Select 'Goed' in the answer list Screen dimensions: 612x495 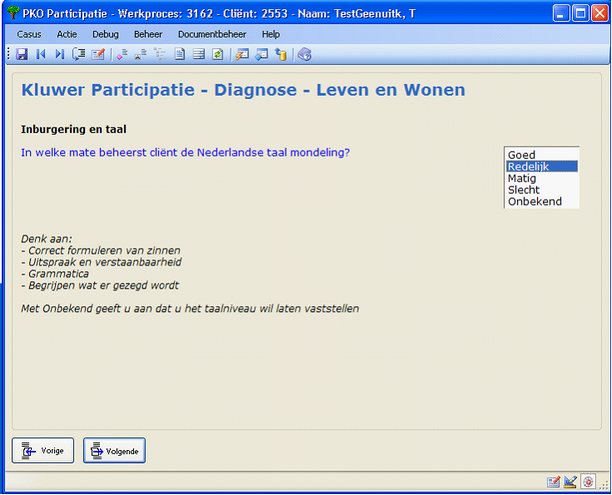pos(542,155)
